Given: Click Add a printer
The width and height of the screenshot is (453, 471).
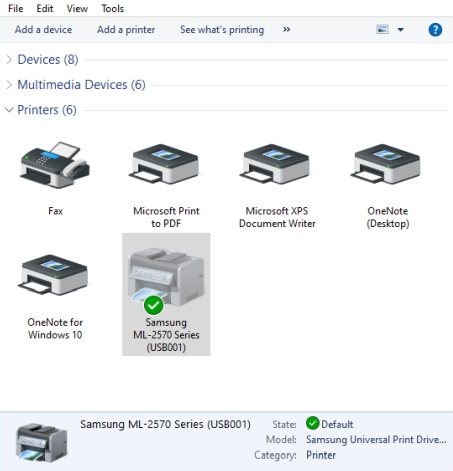Looking at the screenshot, I should pyautogui.click(x=126, y=30).
